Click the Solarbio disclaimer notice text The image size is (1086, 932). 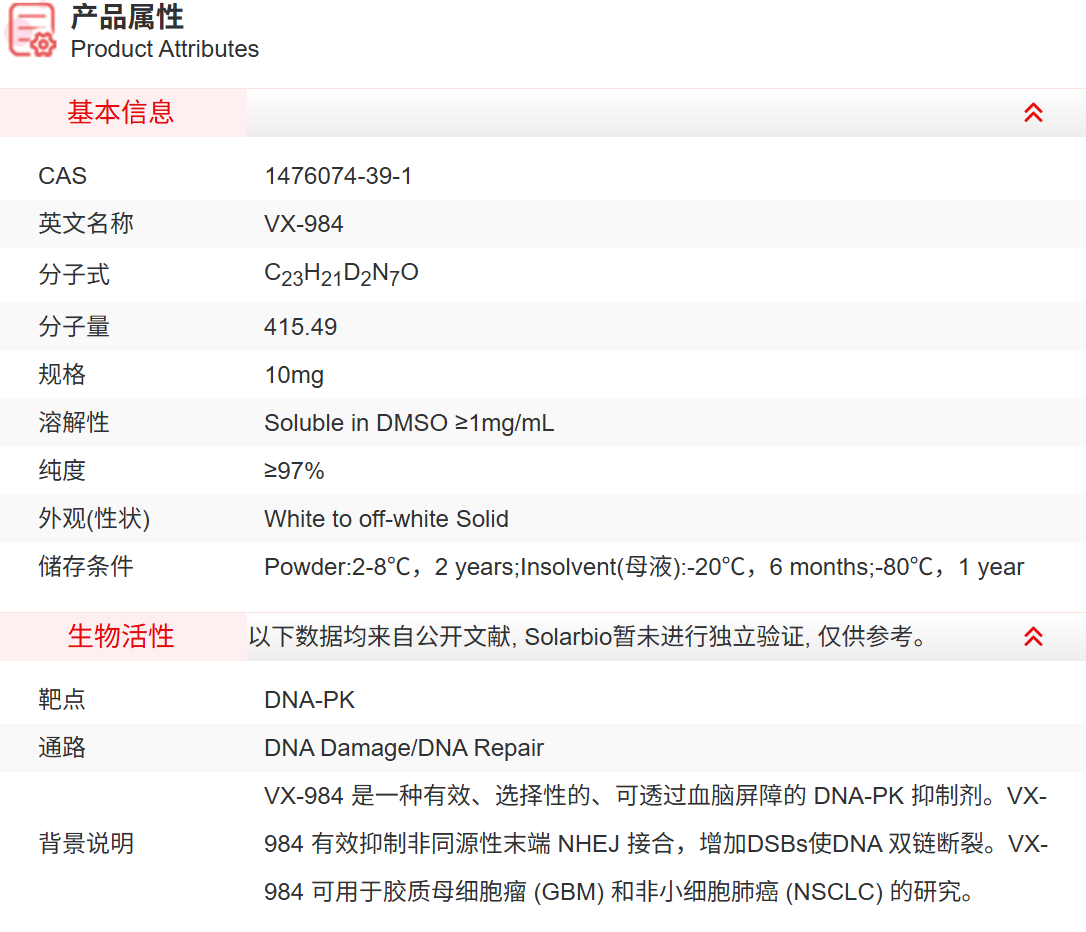tap(587, 636)
